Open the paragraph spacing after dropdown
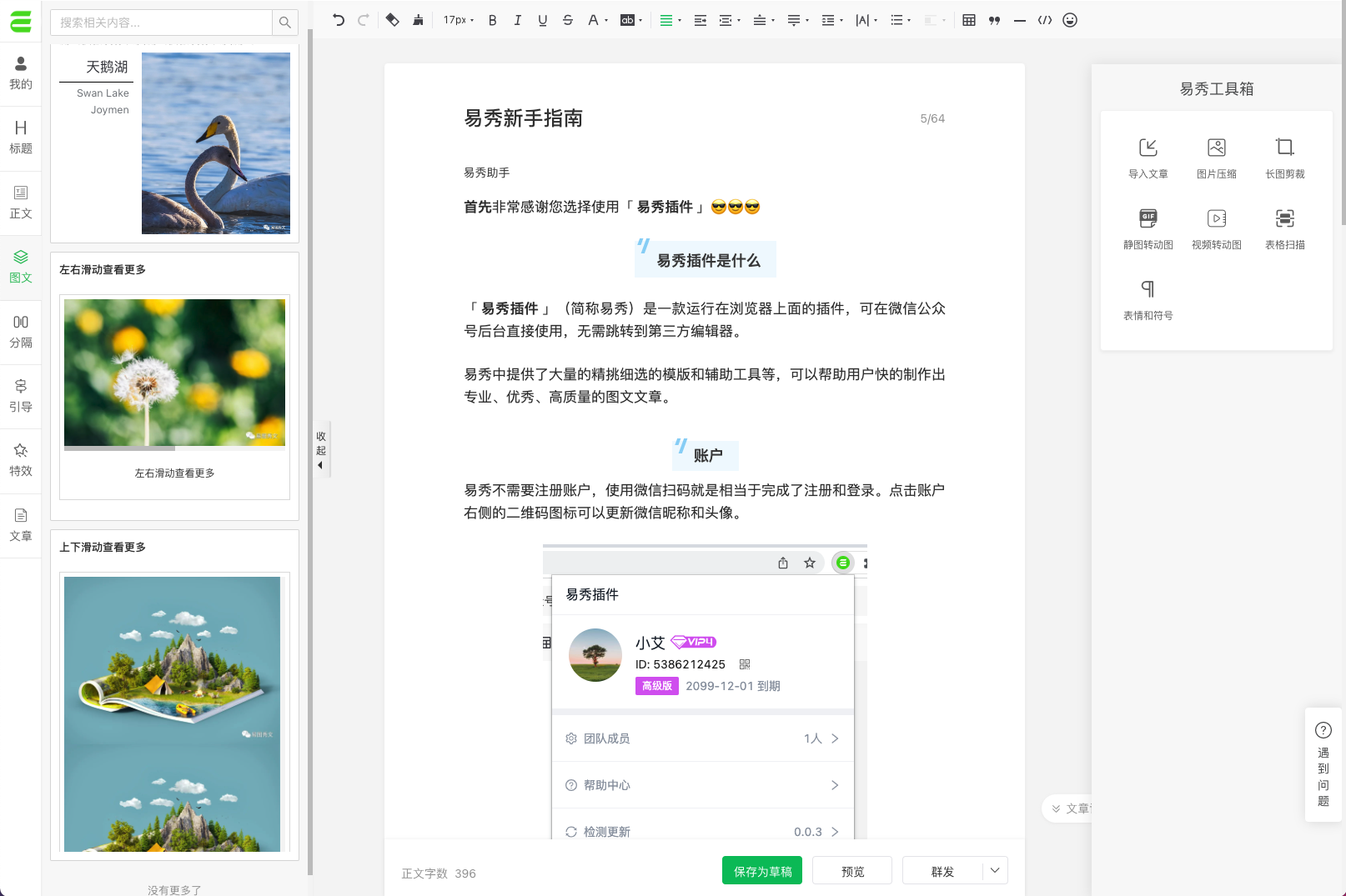This screenshot has width=1346, height=896. pos(798,20)
